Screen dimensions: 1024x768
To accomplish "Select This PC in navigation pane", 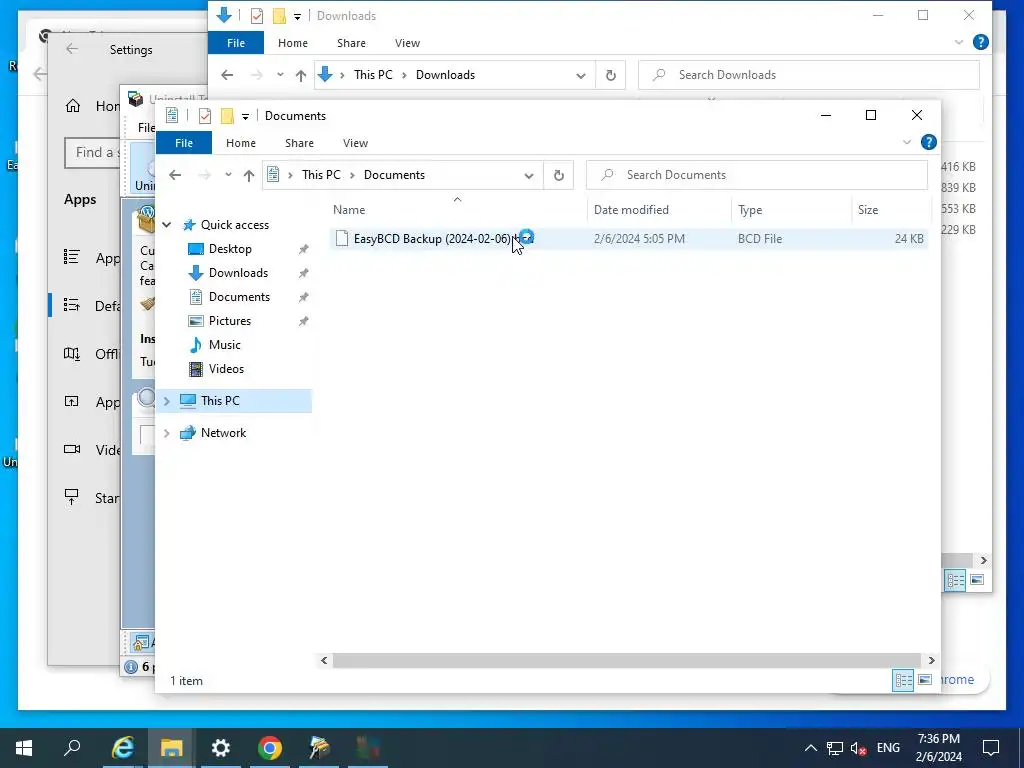I will point(220,401).
